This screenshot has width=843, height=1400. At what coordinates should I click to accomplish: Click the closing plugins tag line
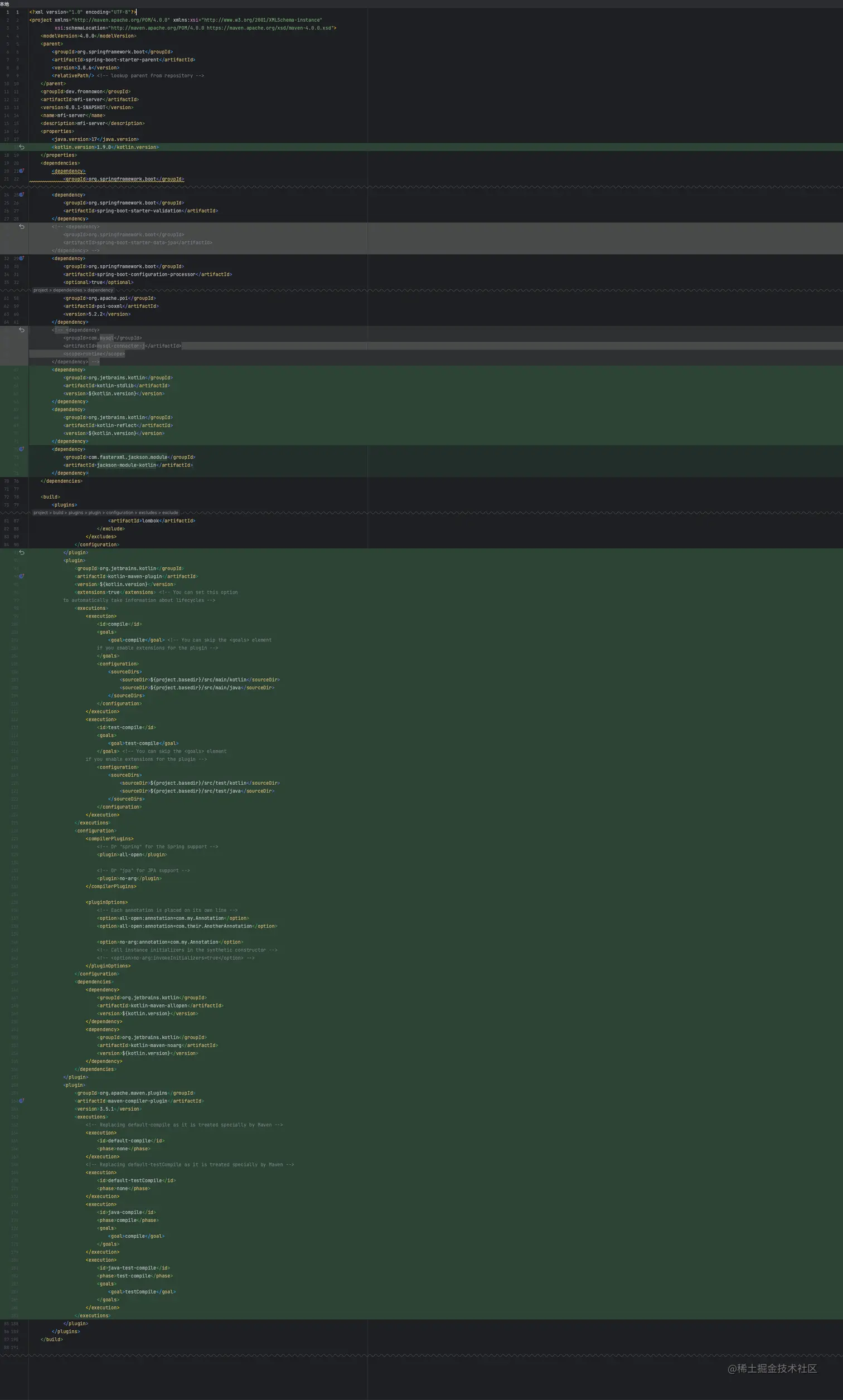pyautogui.click(x=66, y=1331)
